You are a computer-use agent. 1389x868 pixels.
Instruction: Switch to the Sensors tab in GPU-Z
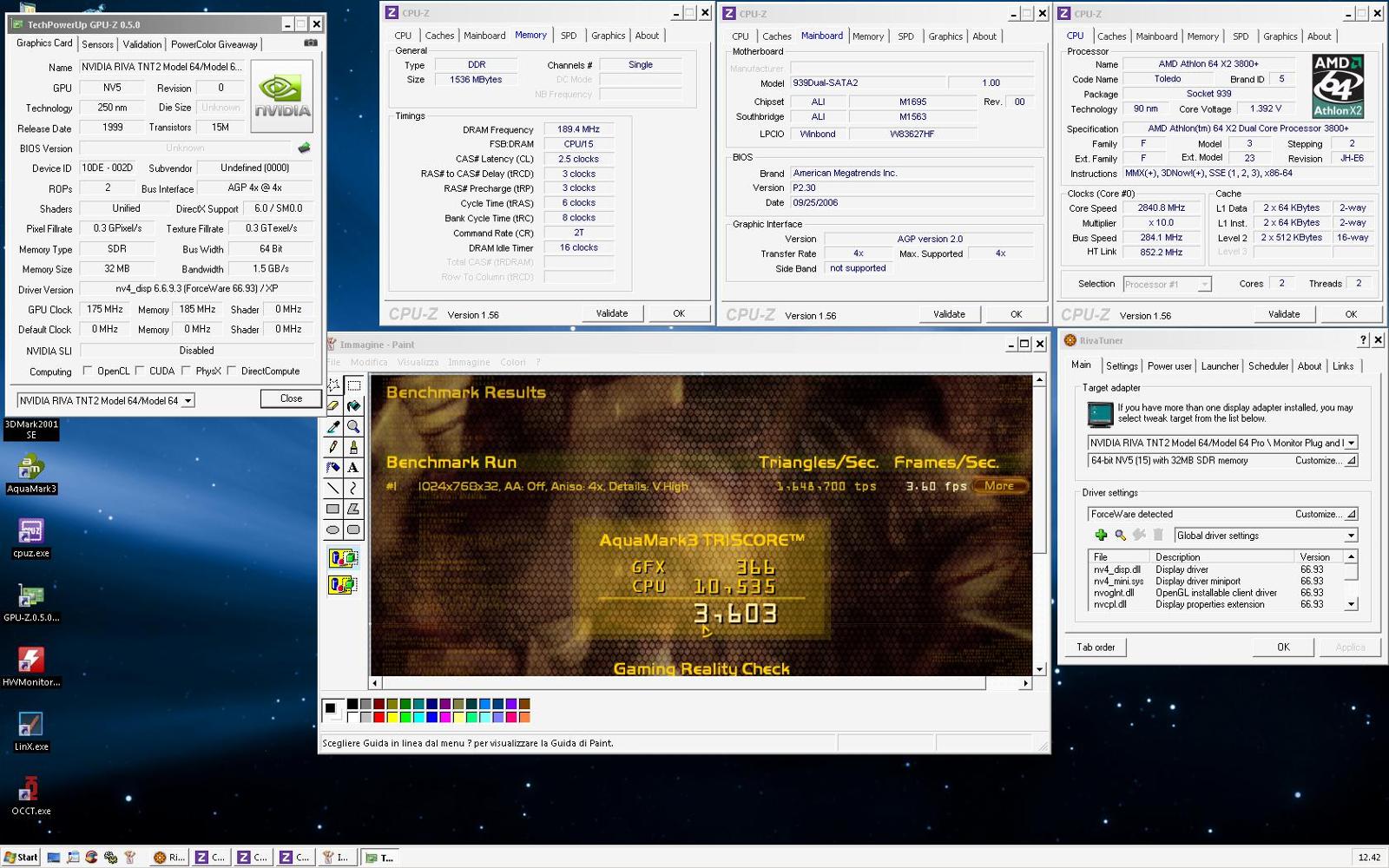pyautogui.click(x=97, y=44)
